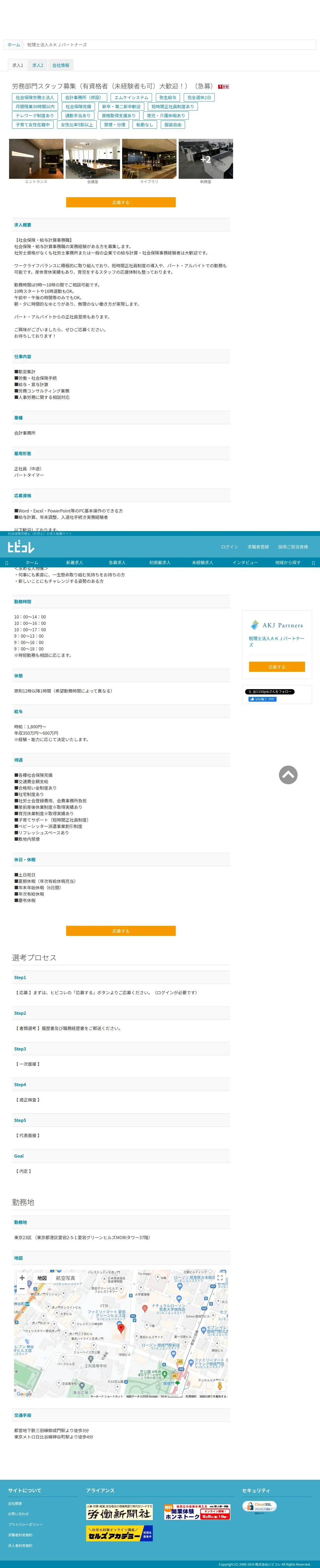Select the 新卒・第二新卒歓迎 tag

121,107
